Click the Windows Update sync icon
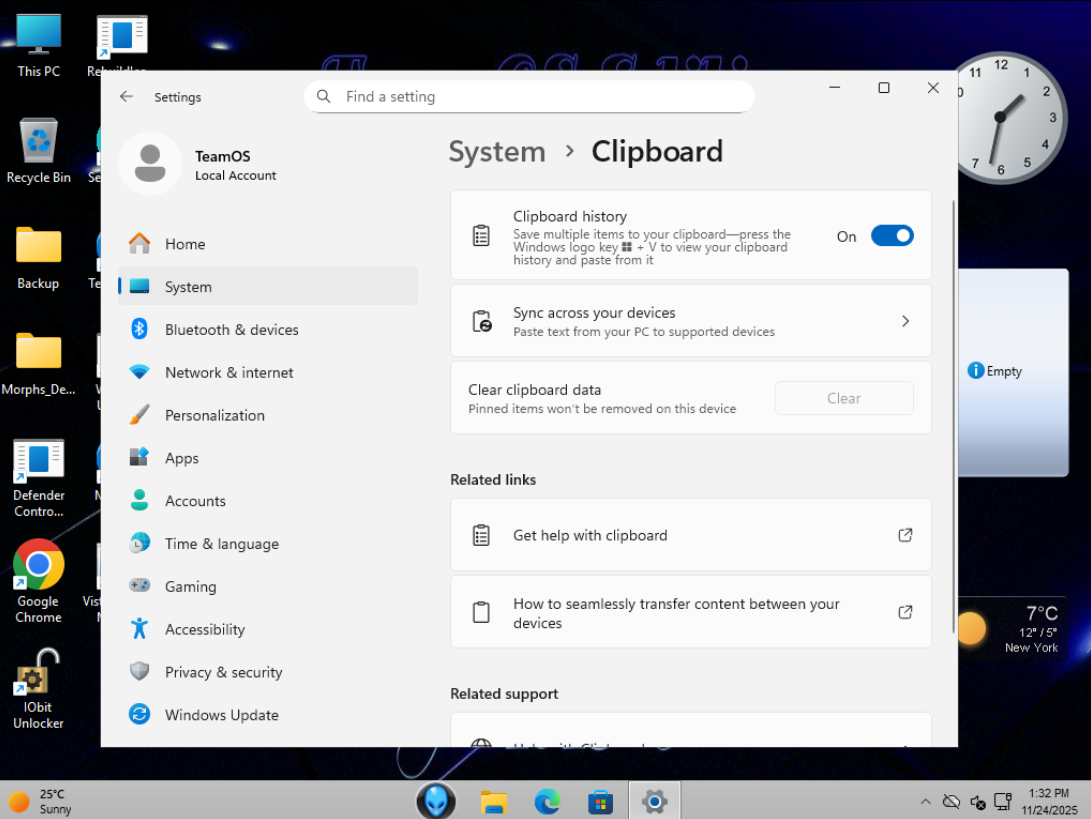Viewport: 1091px width, 819px height. click(x=139, y=715)
